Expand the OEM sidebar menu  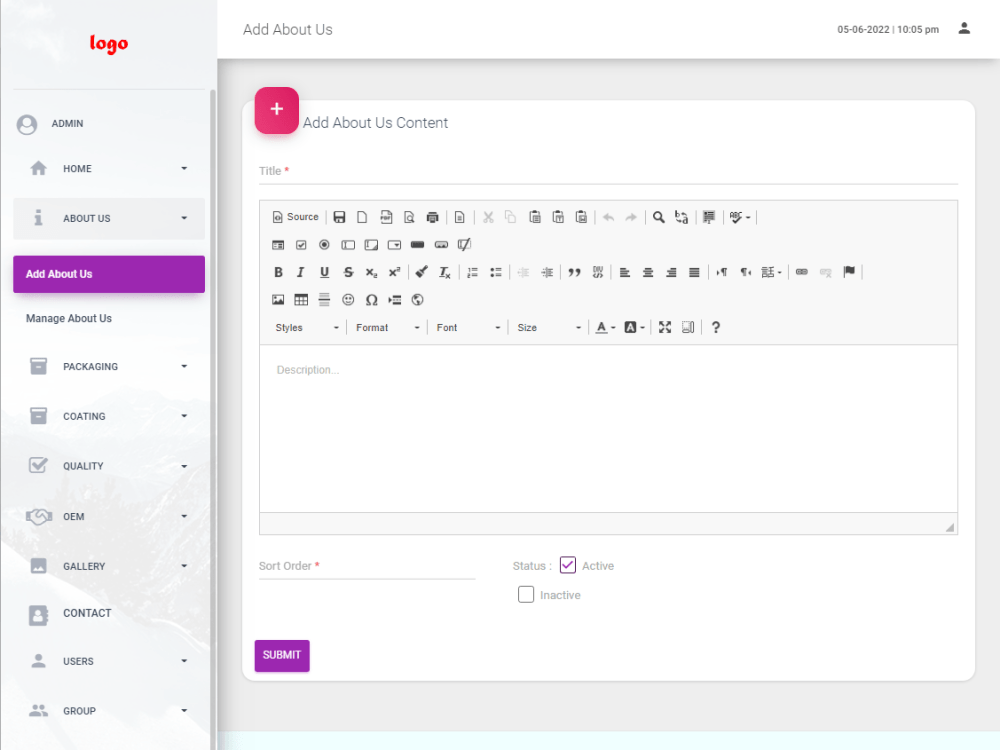click(109, 516)
